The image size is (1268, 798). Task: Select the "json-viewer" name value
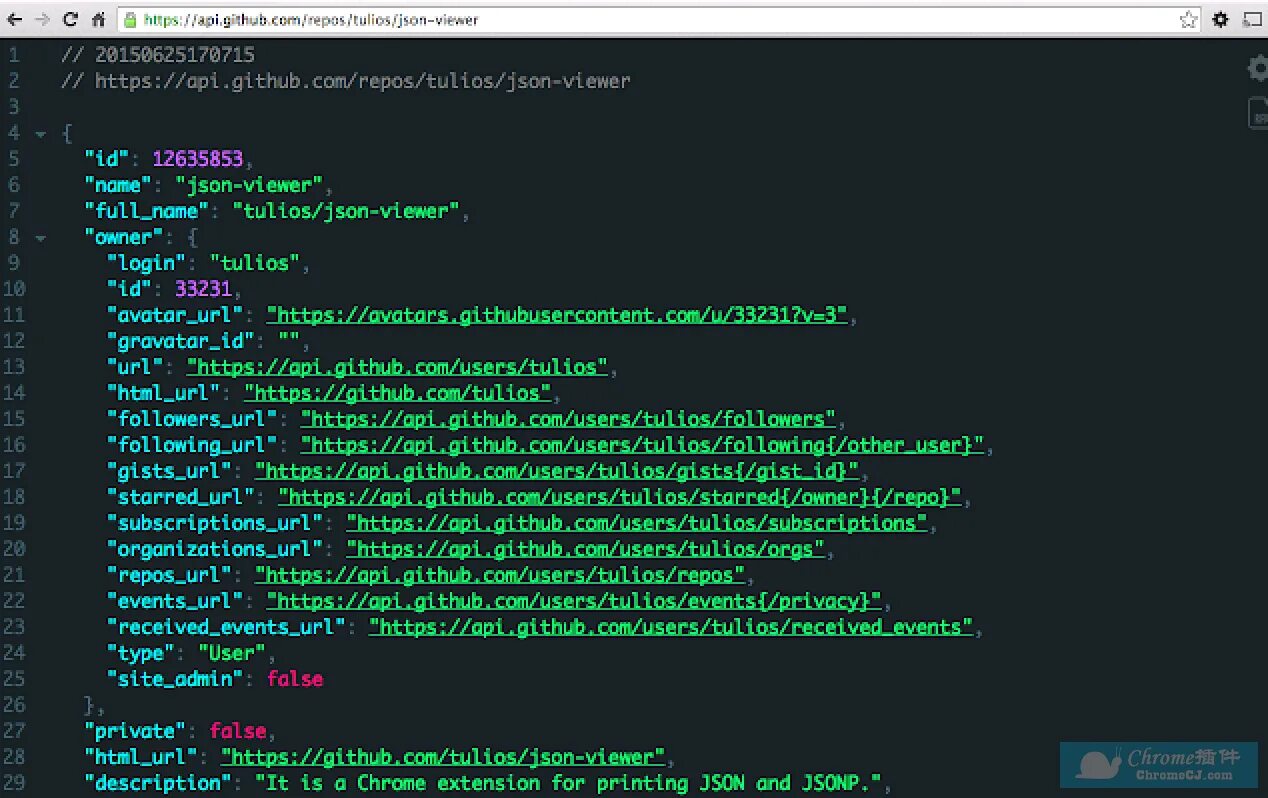(249, 185)
